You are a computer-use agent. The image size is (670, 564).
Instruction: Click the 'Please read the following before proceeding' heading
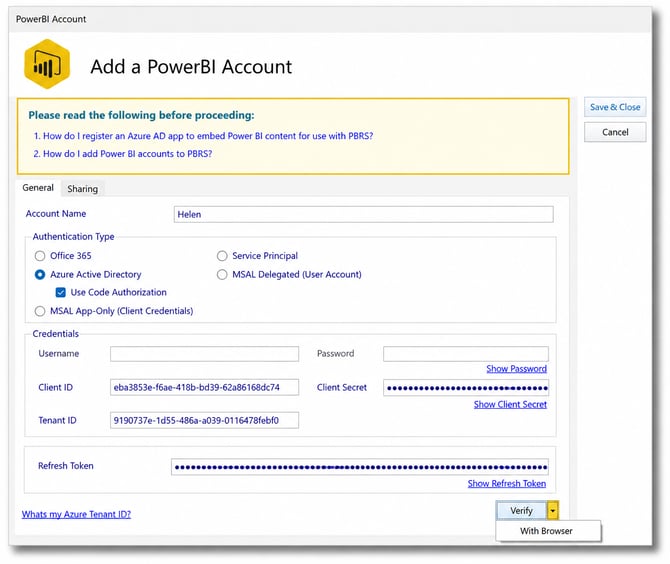(141, 115)
